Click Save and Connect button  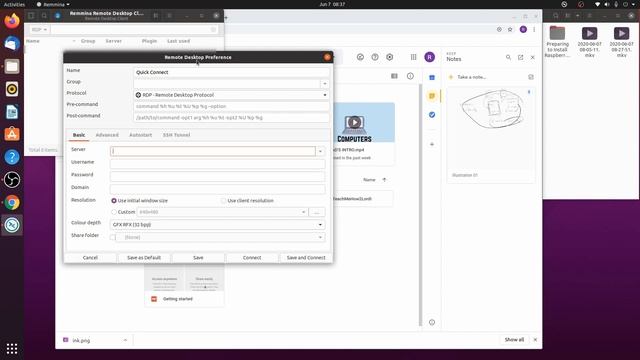coord(306,258)
